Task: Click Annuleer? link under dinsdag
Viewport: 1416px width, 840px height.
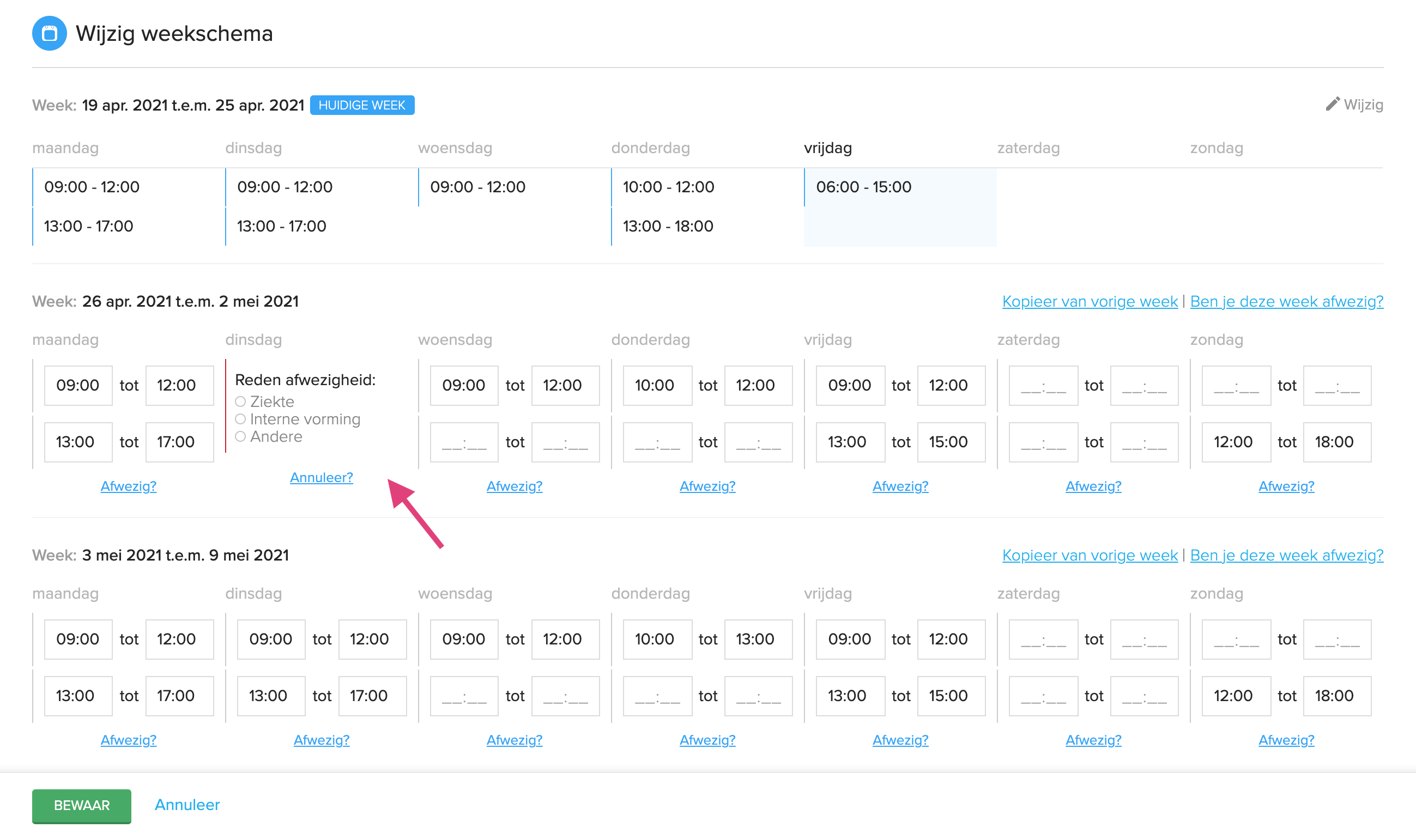Action: point(321,477)
